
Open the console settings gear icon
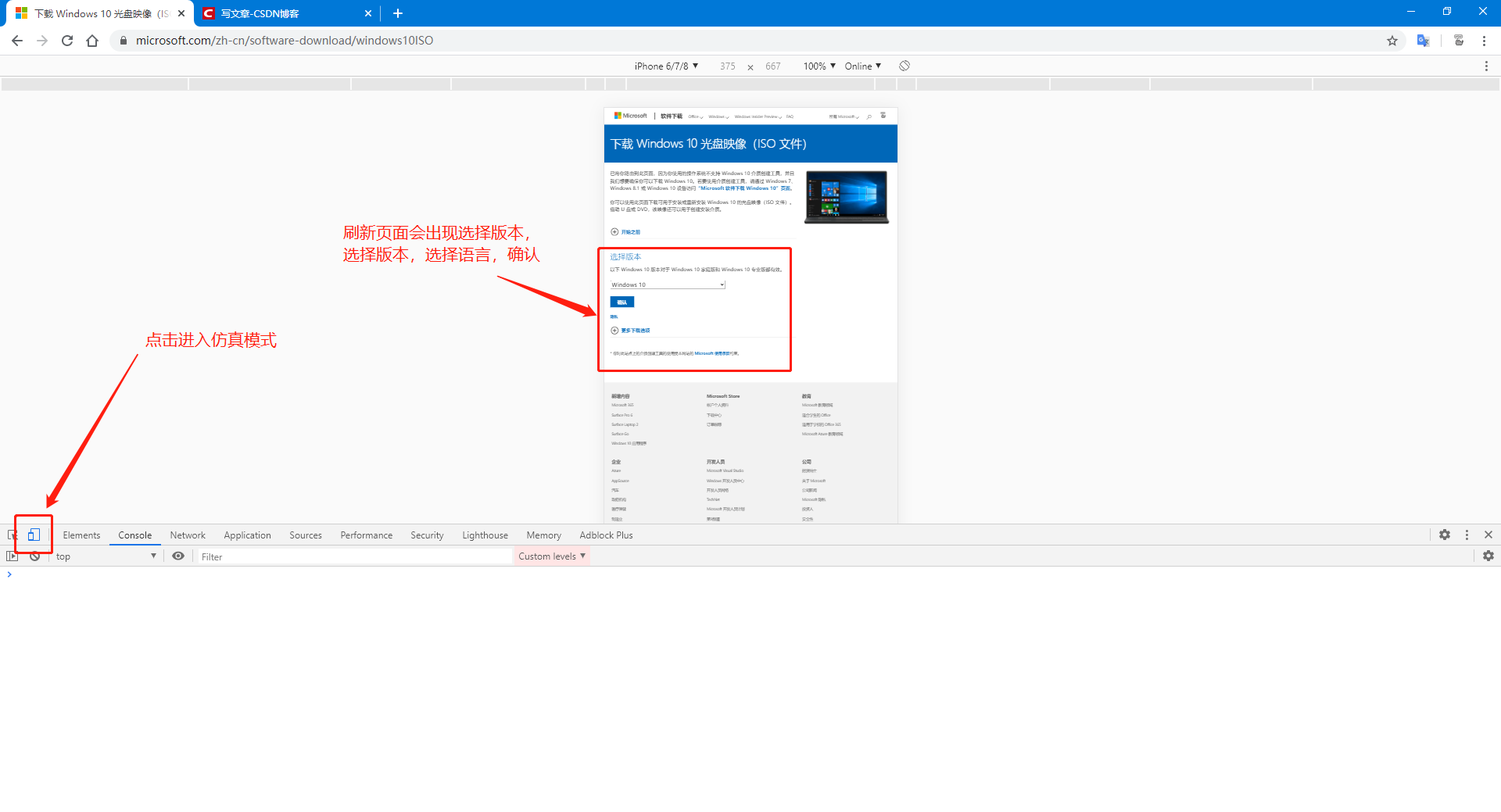[1488, 556]
